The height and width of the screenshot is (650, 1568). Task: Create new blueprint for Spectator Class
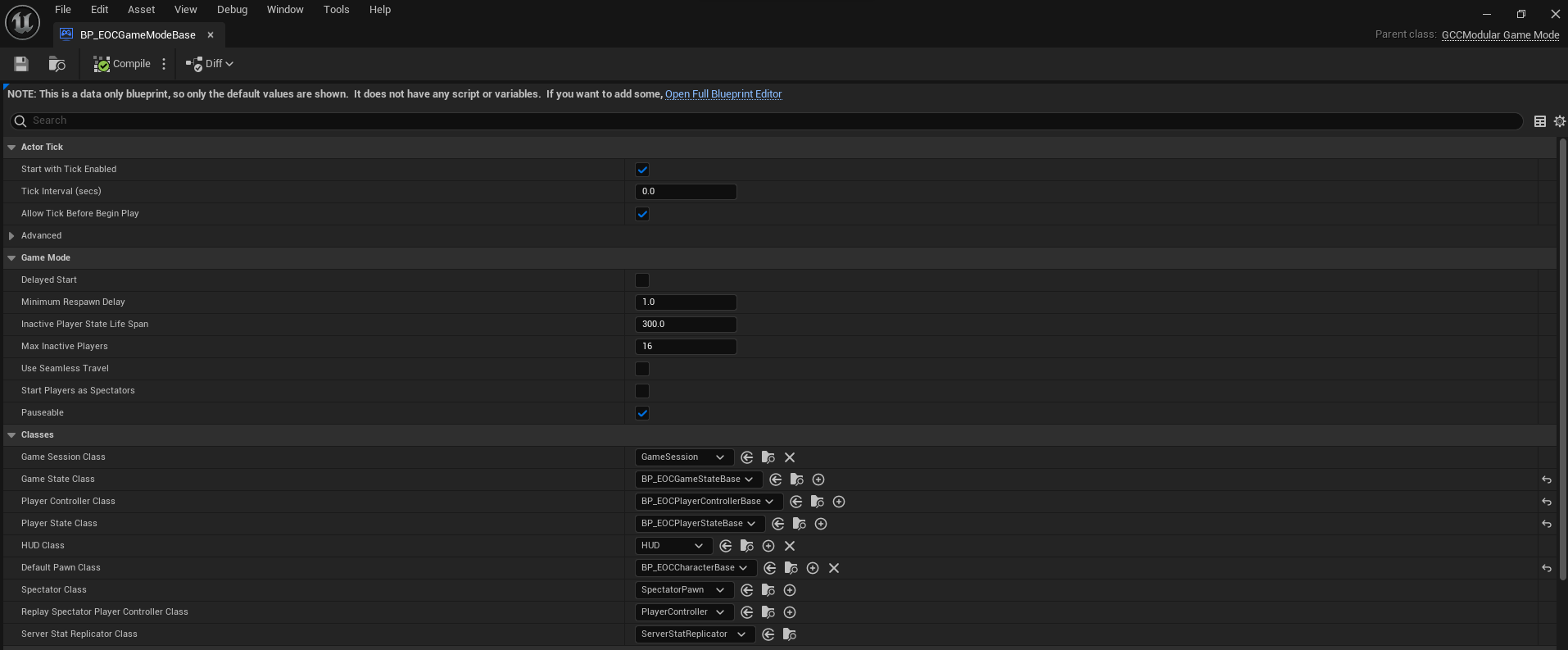tap(789, 590)
